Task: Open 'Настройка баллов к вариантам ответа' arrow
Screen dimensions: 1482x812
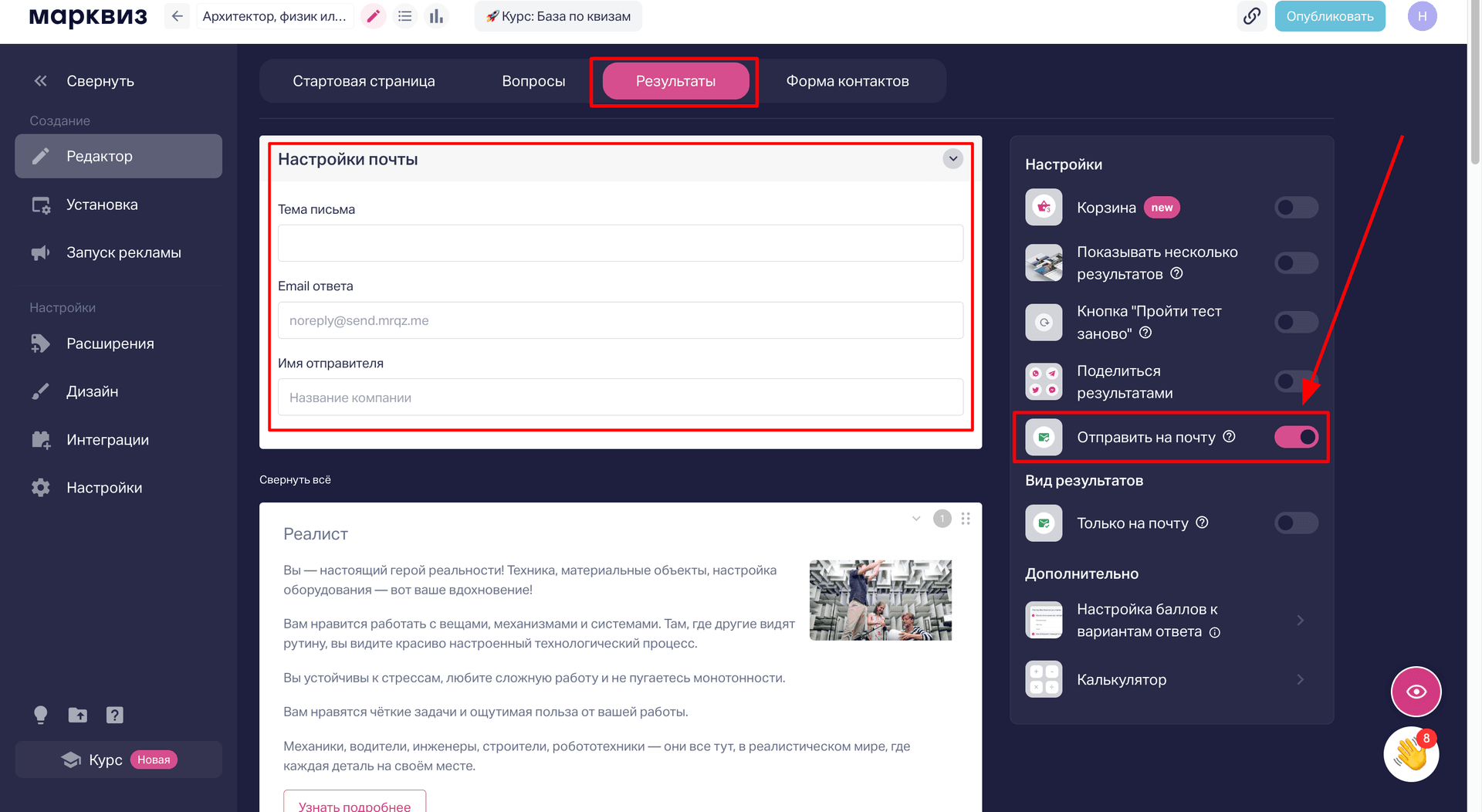Action: coord(1301,620)
